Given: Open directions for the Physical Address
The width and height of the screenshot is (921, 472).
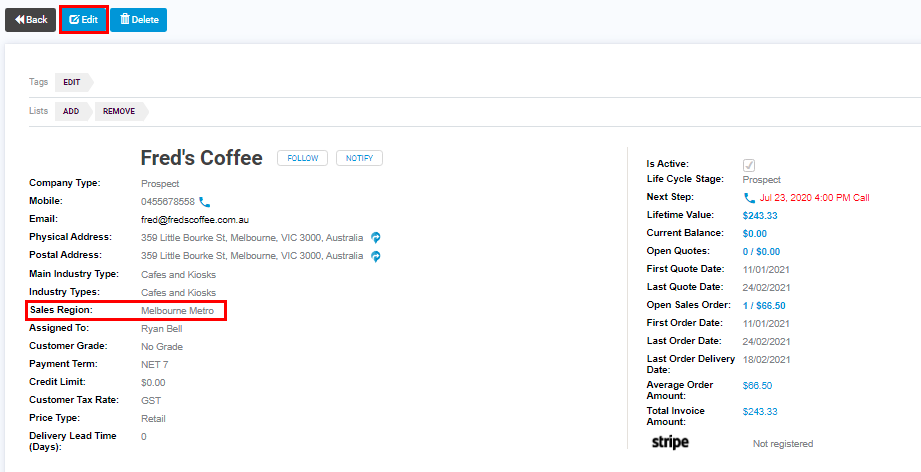Looking at the screenshot, I should click(376, 238).
